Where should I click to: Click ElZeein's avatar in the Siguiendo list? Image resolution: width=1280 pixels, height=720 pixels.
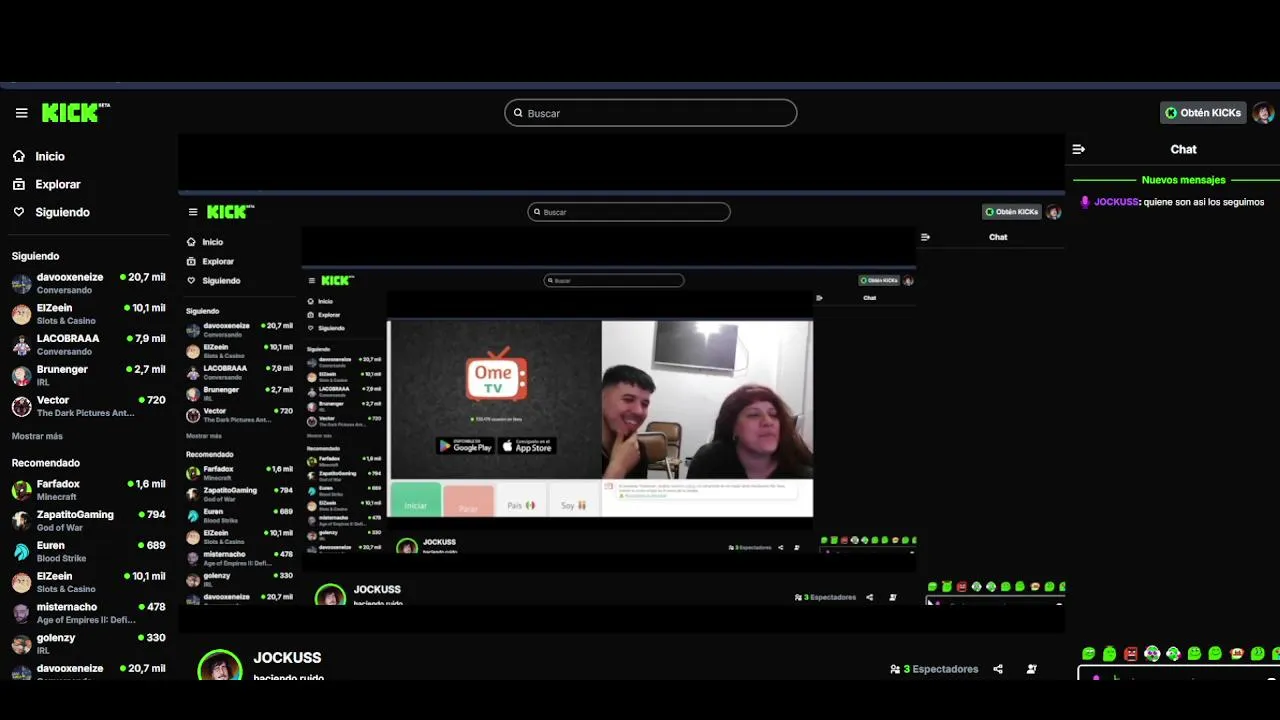pyautogui.click(x=21, y=314)
